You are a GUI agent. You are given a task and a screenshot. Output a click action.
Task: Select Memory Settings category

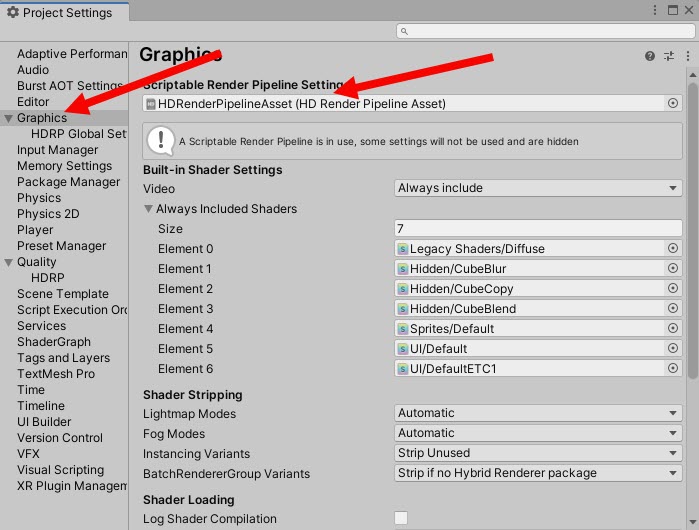65,166
